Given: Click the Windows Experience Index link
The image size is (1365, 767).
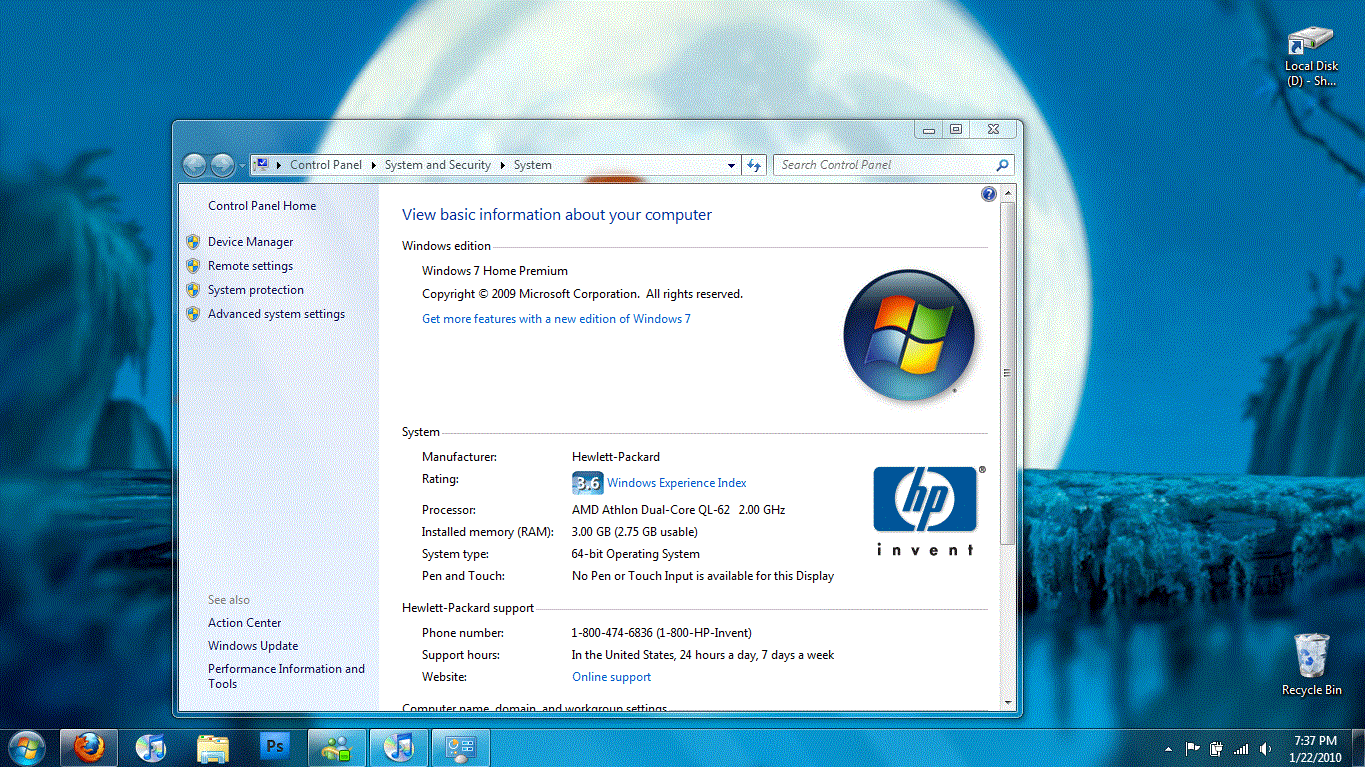Looking at the screenshot, I should click(676, 483).
